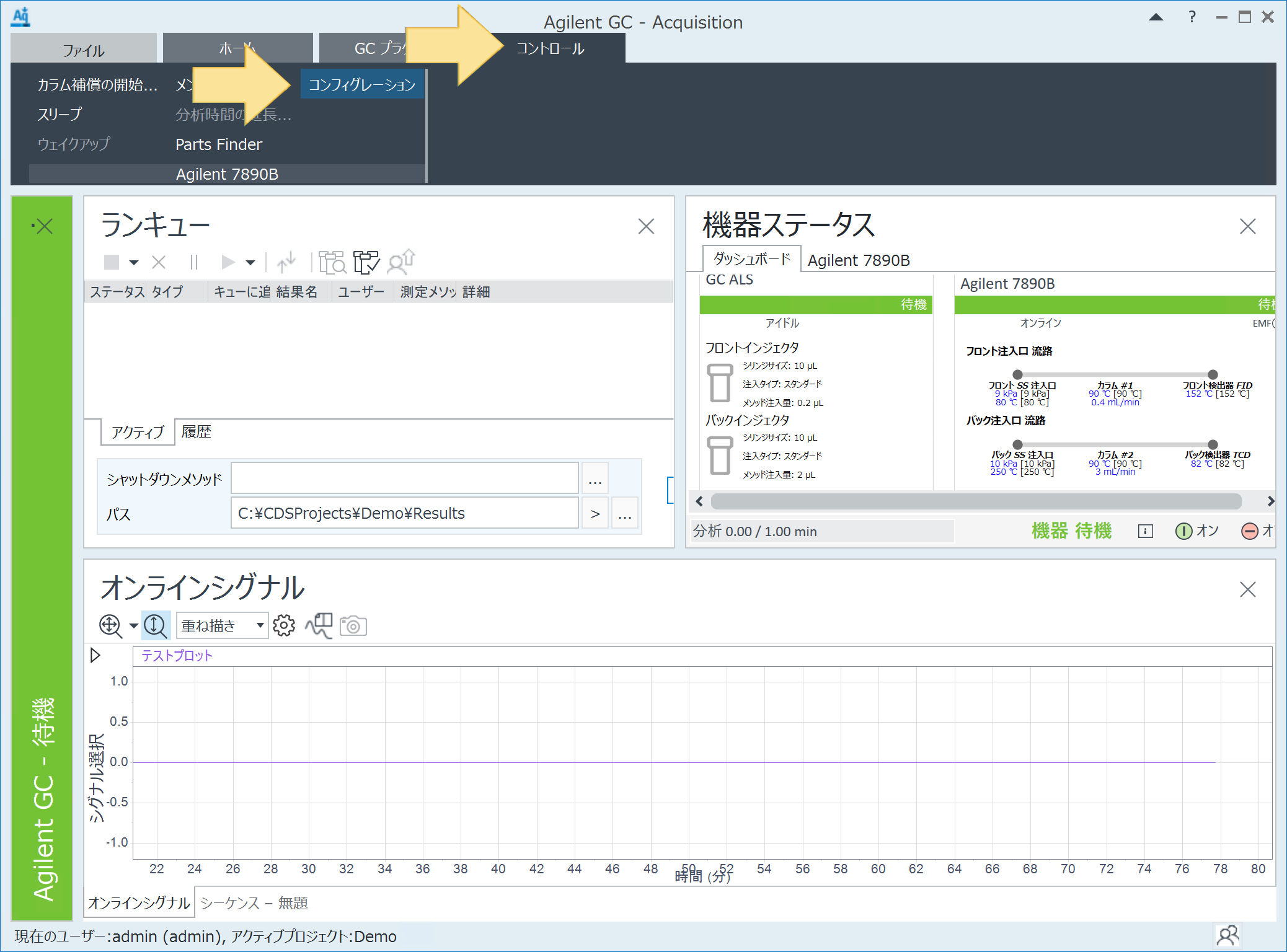Close the 機器ステータス panel
Screen dimensions: 1287x952
pyautogui.click(x=1247, y=226)
